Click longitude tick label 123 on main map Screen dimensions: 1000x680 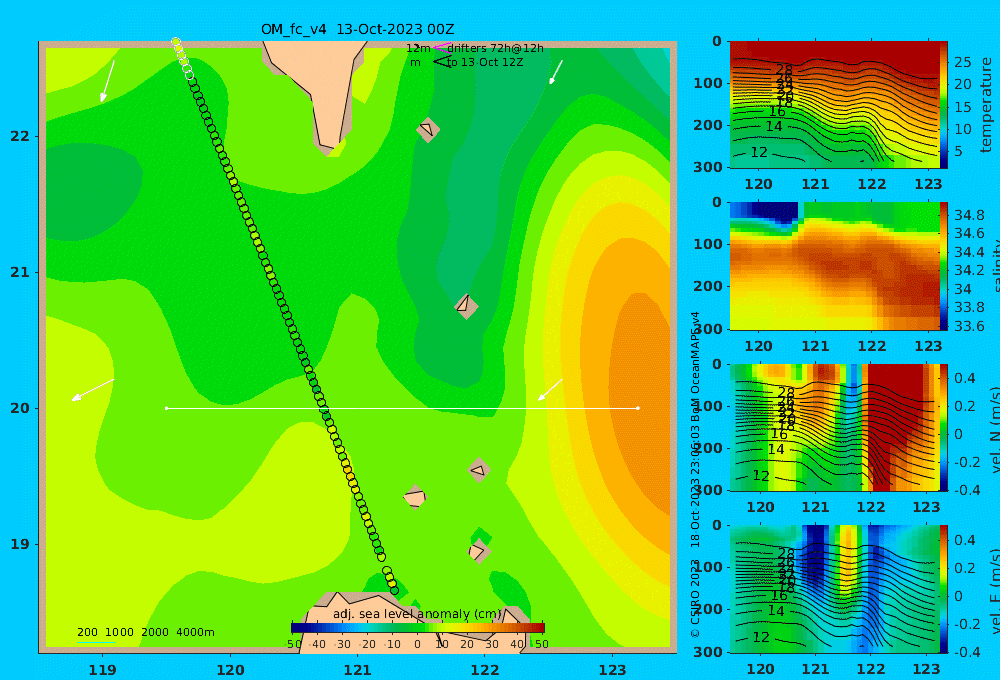pyautogui.click(x=613, y=670)
